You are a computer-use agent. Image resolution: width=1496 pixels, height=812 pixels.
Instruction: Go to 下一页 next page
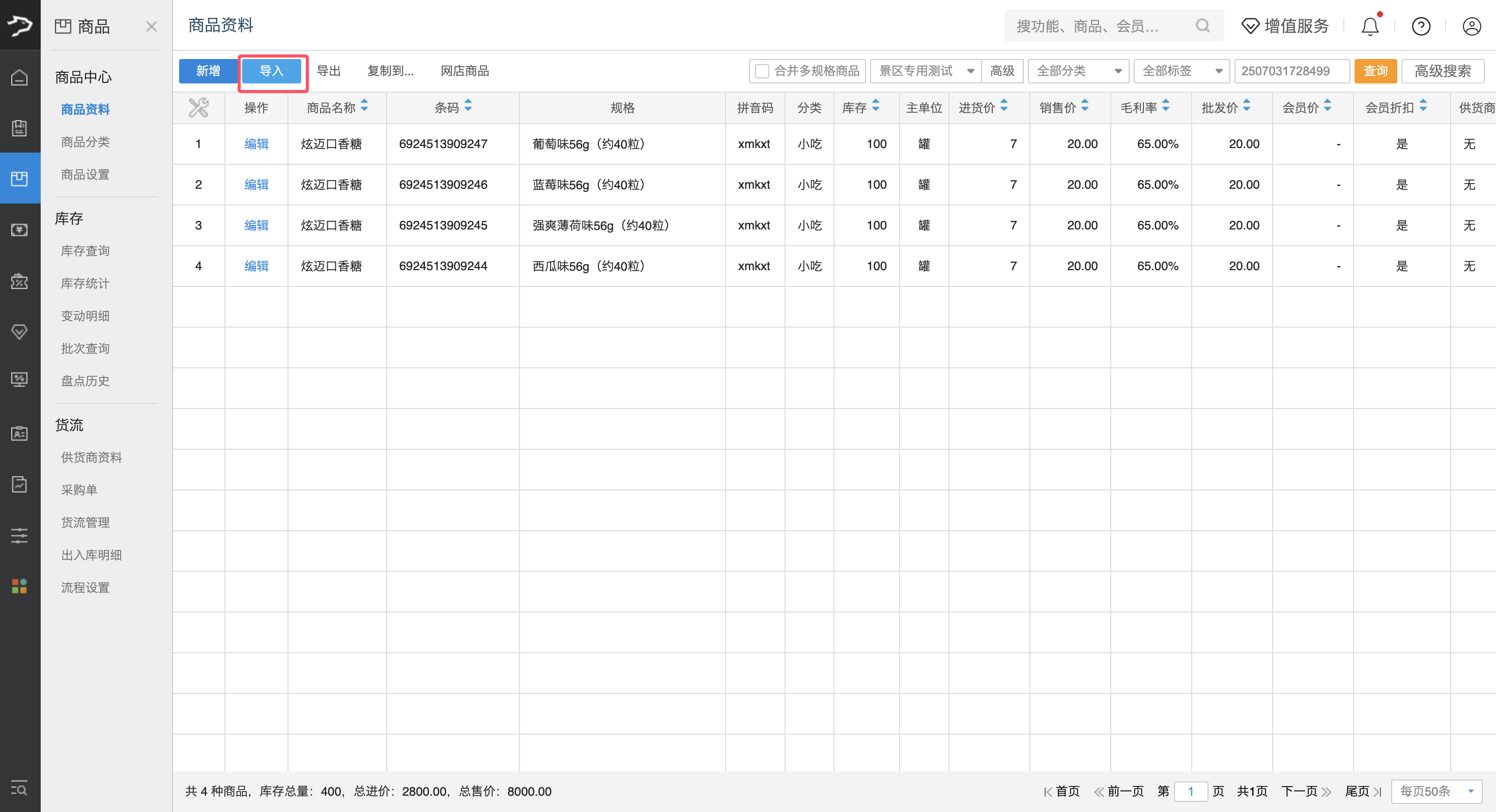coord(1306,791)
